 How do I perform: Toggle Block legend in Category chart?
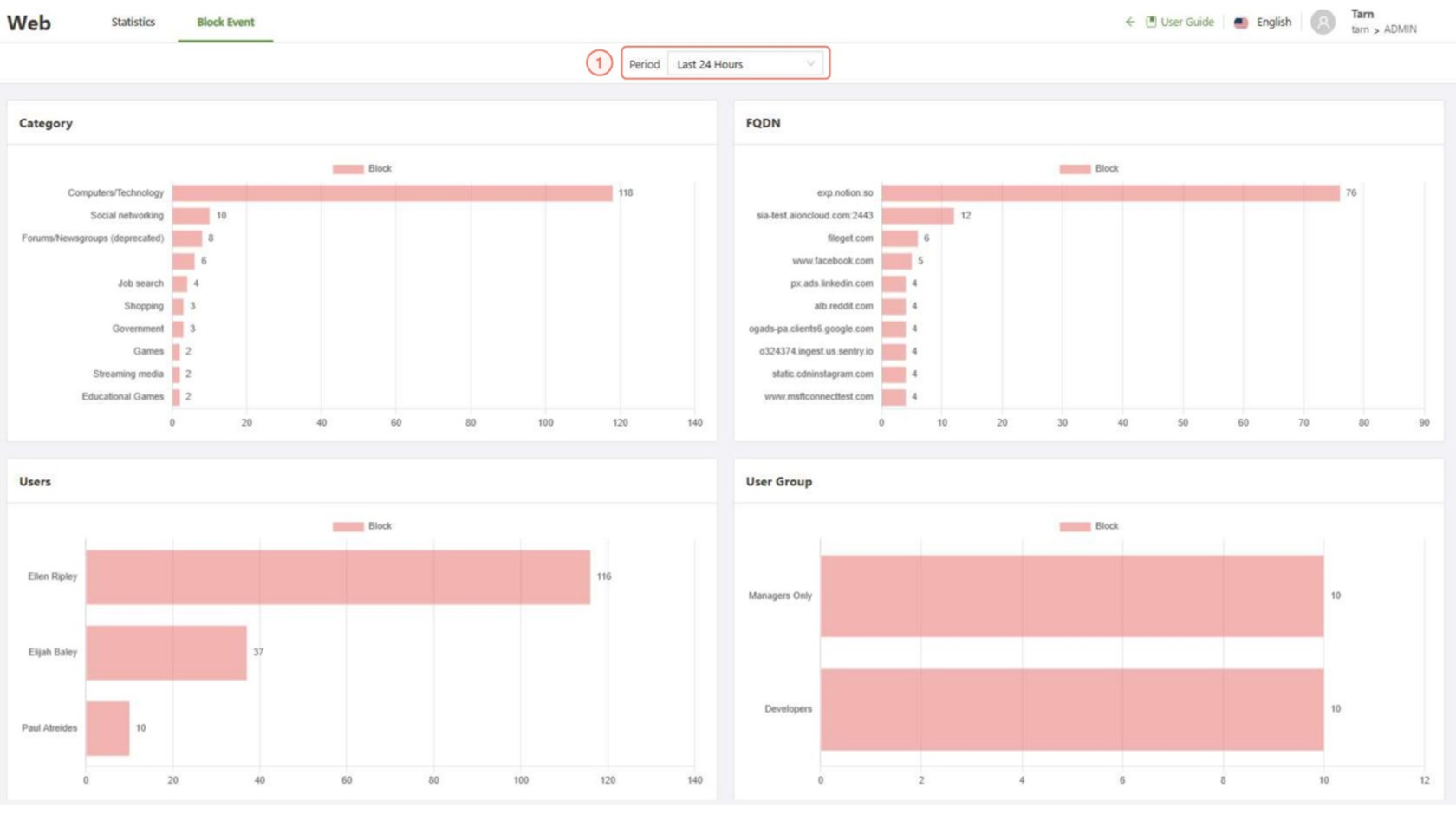(361, 169)
